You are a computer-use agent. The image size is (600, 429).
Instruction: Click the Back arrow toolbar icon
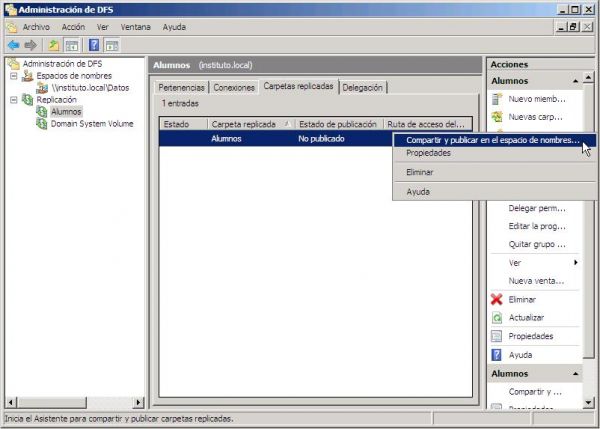[x=13, y=45]
